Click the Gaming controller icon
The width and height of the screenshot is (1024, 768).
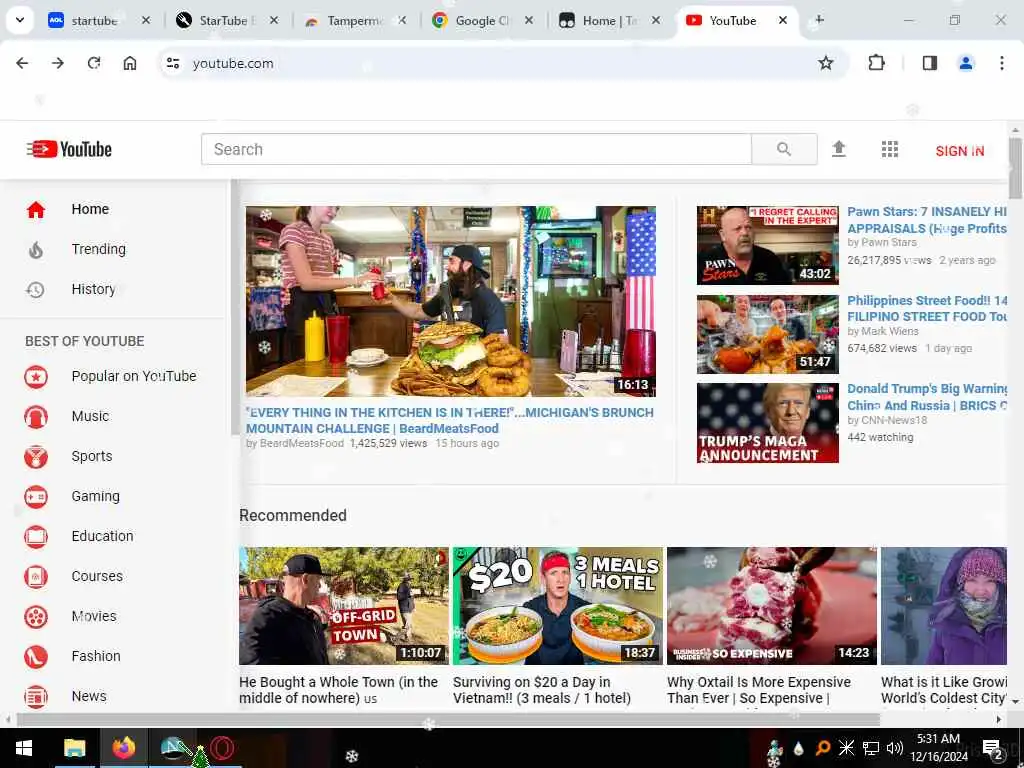(36, 497)
